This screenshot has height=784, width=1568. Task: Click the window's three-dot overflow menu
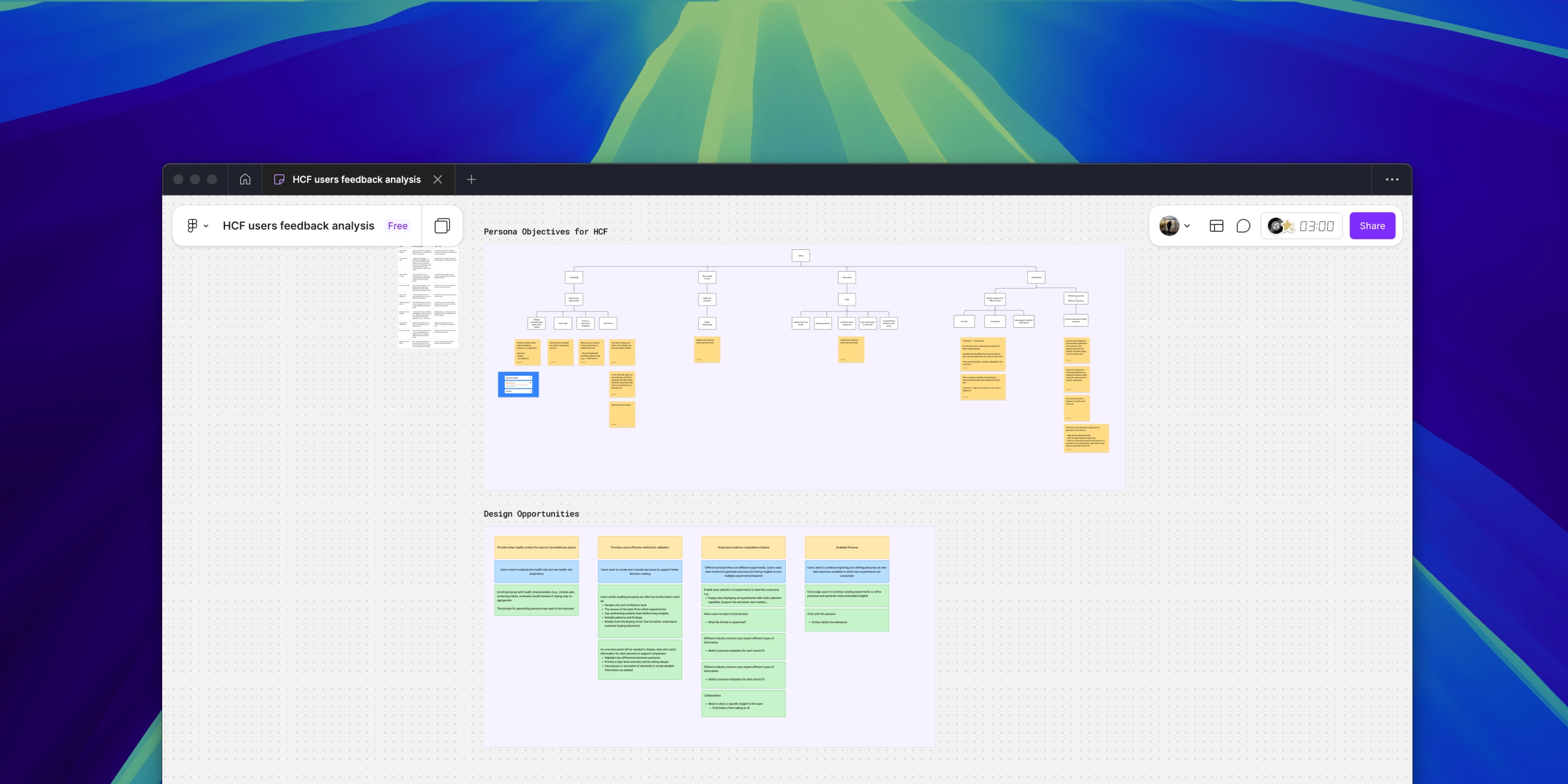(x=1392, y=180)
